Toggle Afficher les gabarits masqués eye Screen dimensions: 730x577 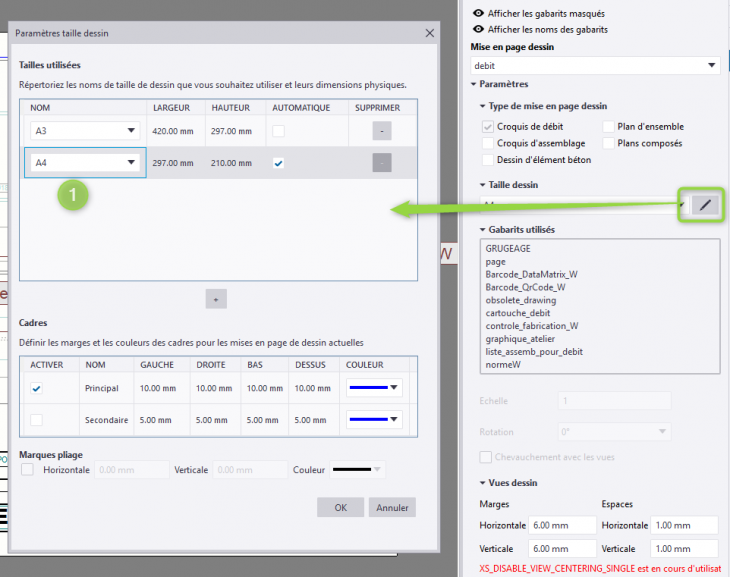[478, 13]
